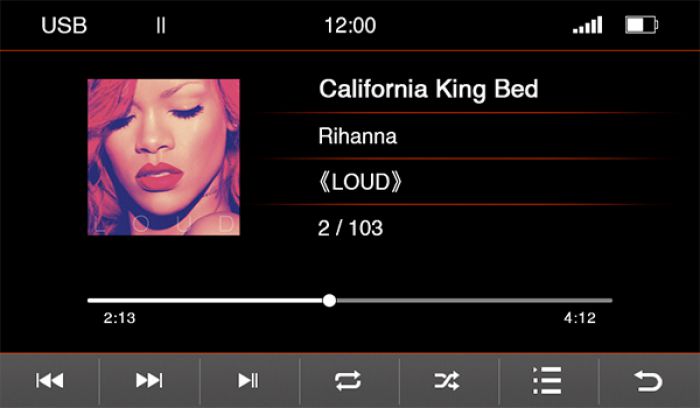Screen dimensions: 700x408
Task: Go back with the return arrow
Action: (648, 381)
